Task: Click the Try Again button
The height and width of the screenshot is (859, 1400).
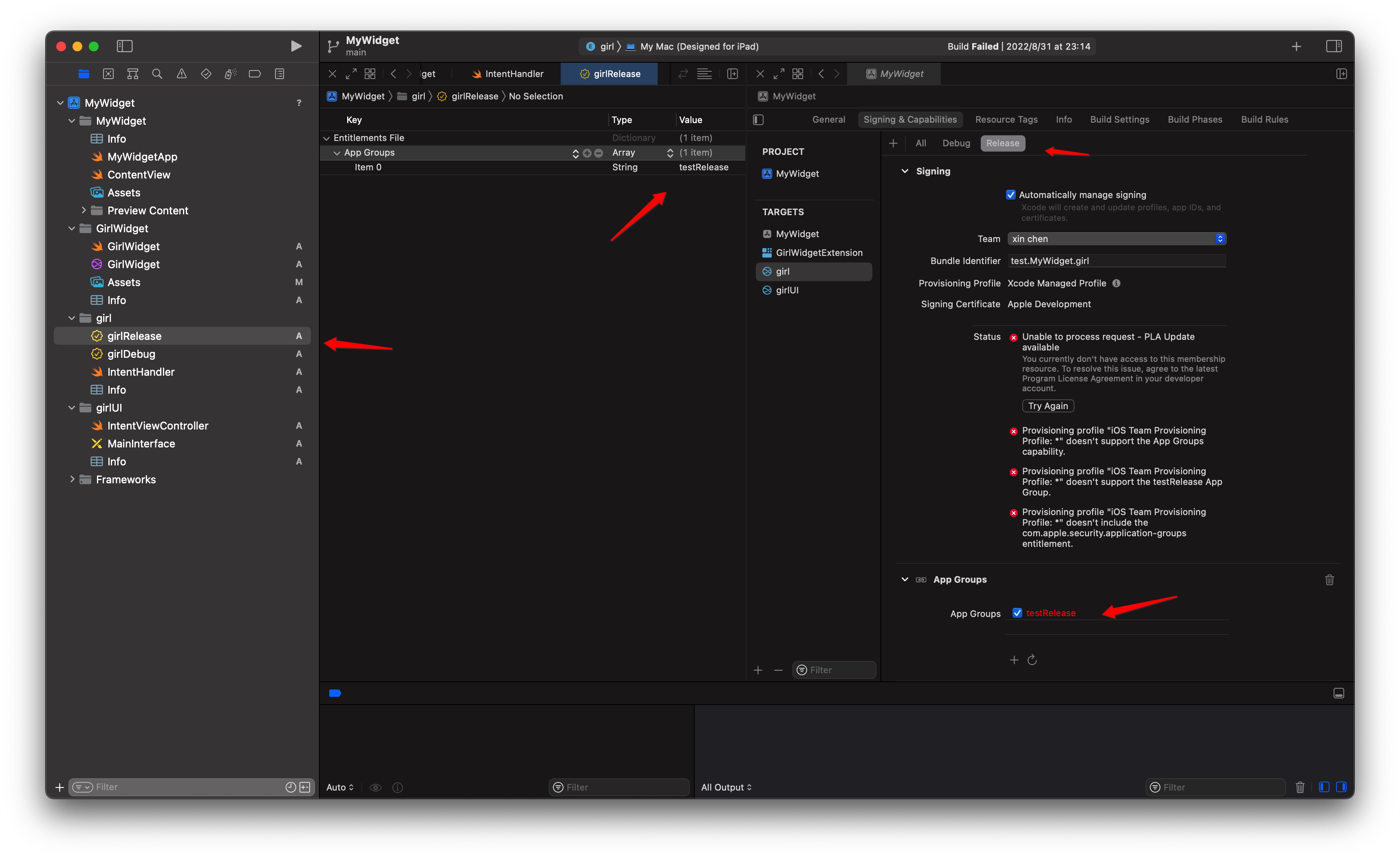Action: coord(1048,405)
